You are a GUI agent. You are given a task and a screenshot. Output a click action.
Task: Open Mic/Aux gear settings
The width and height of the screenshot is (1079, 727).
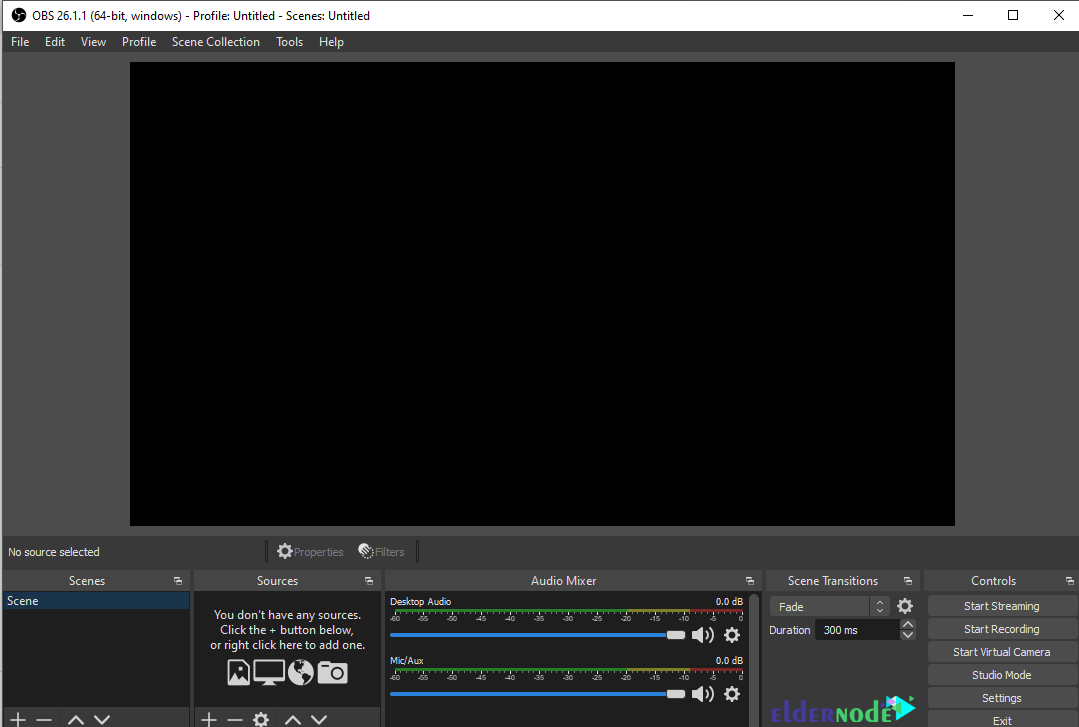point(732,694)
